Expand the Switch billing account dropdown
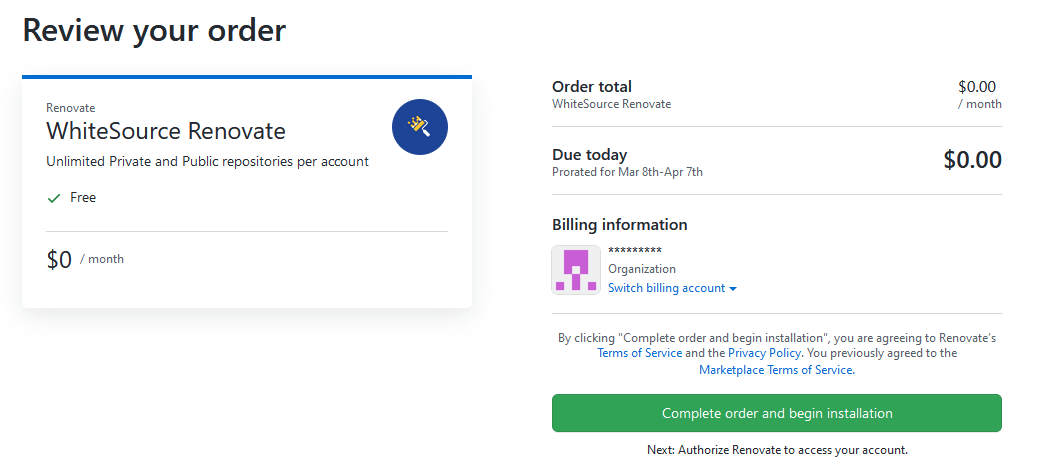The width and height of the screenshot is (1038, 471). pos(672,288)
